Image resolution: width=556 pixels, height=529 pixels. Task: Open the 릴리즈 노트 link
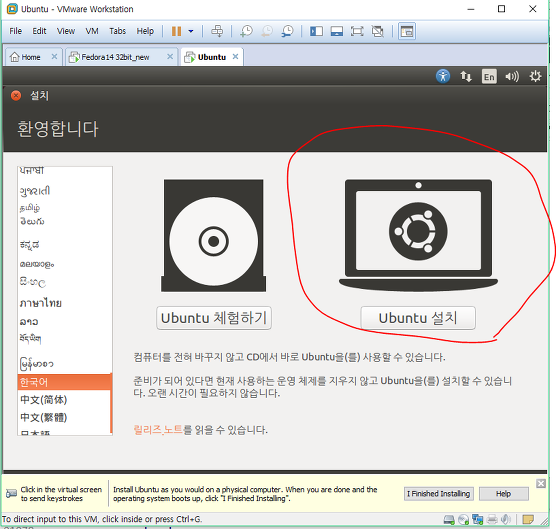point(158,430)
